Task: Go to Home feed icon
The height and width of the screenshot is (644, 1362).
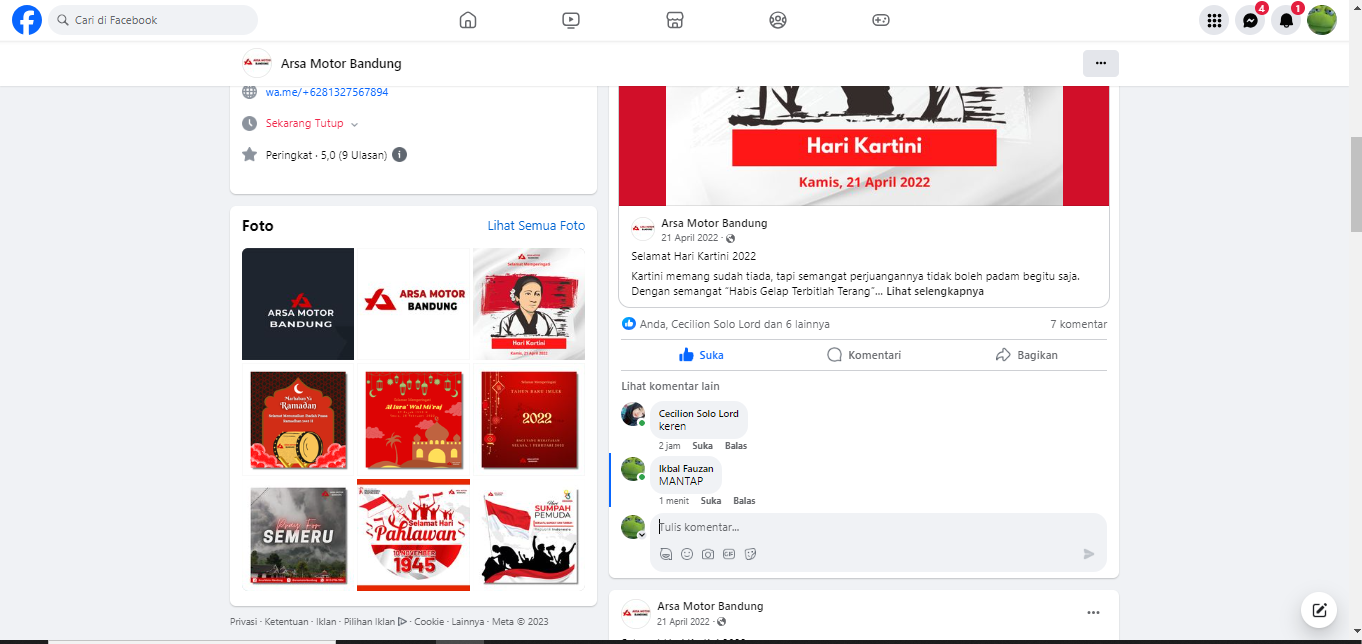Action: pyautogui.click(x=468, y=20)
